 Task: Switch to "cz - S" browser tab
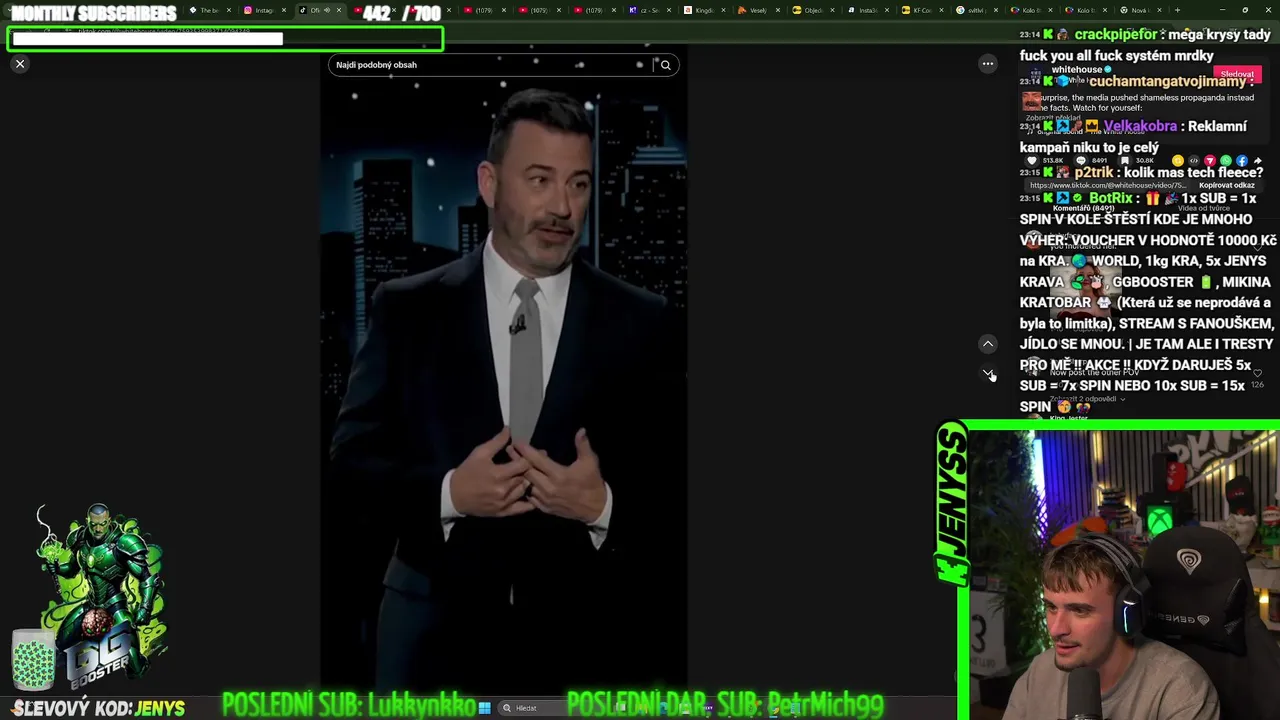[648, 10]
